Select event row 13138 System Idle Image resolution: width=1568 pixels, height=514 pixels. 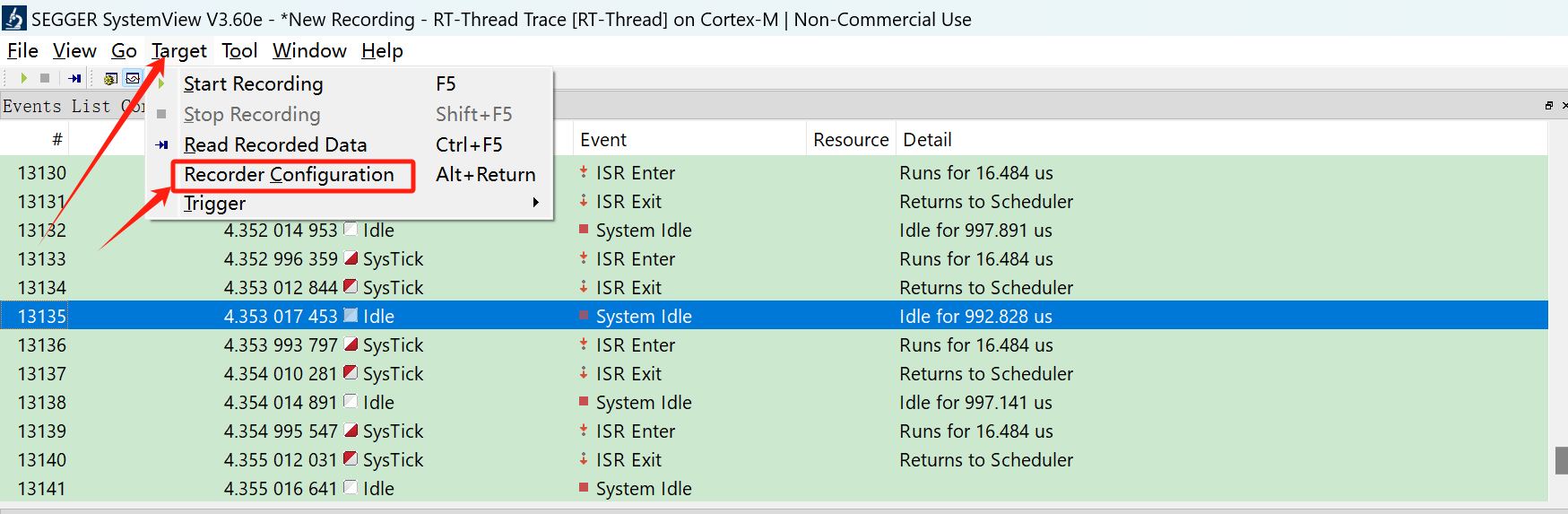(x=774, y=402)
